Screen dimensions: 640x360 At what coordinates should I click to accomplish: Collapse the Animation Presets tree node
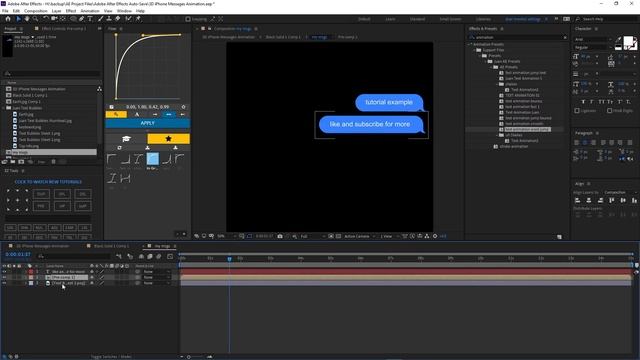(470, 44)
